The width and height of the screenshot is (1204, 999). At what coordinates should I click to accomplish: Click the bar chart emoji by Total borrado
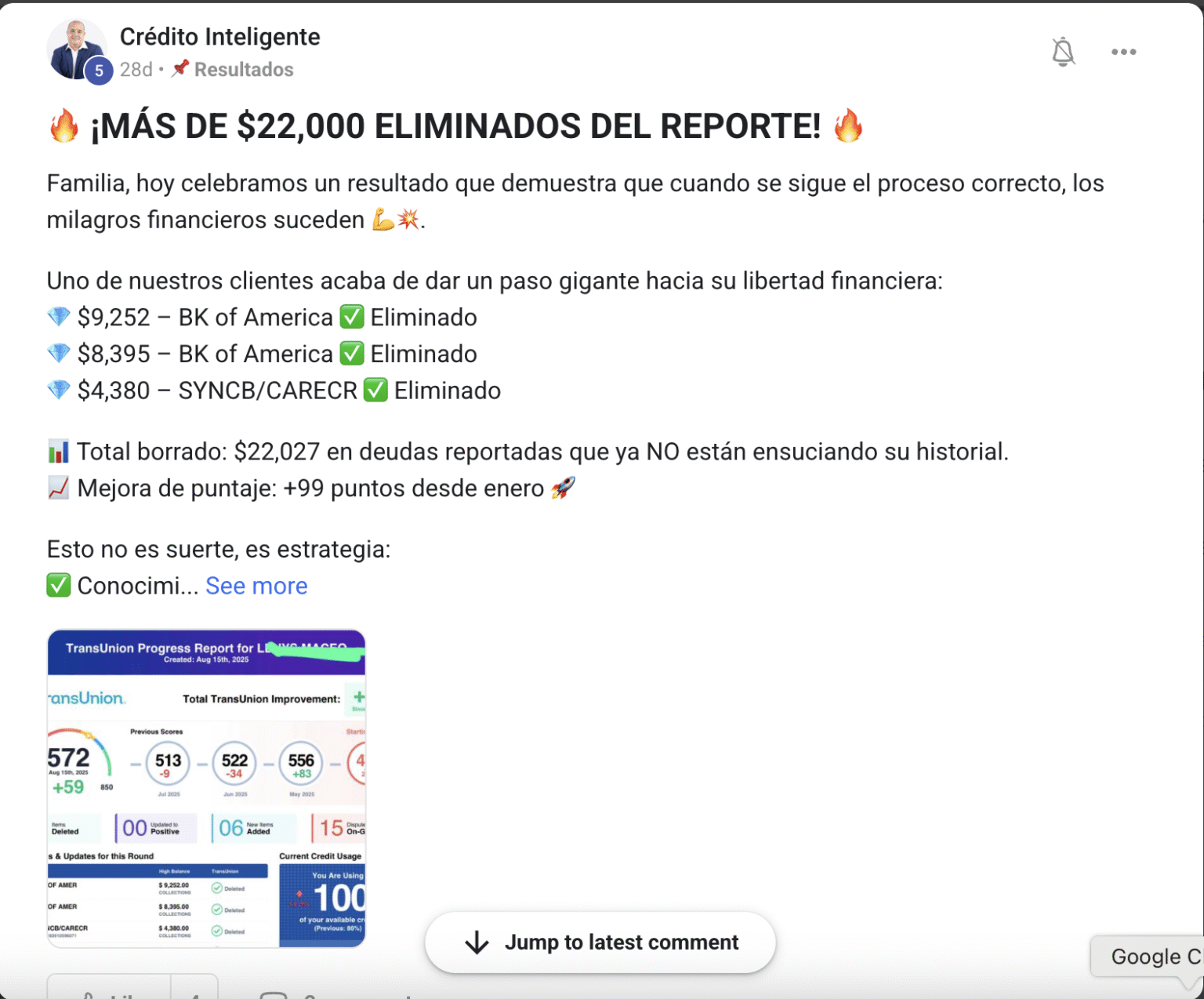point(59,452)
